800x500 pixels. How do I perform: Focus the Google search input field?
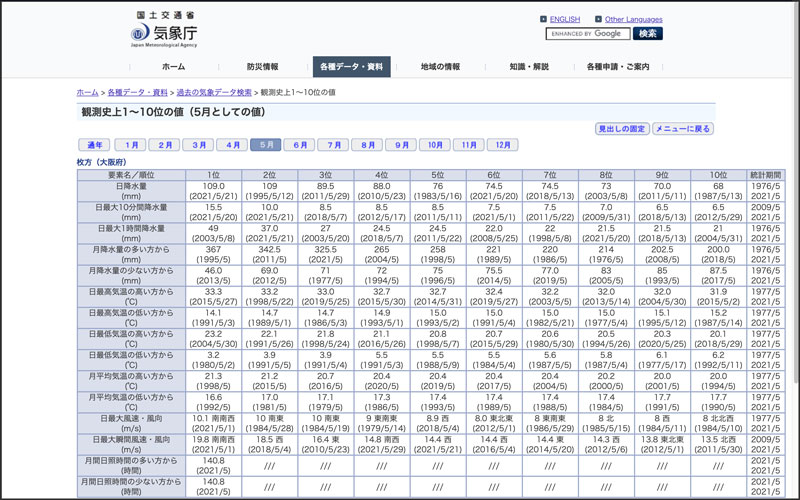click(587, 33)
